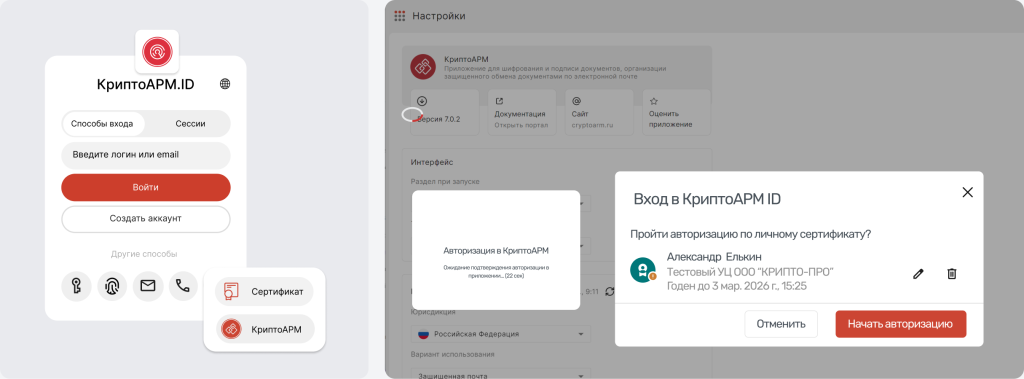Click the КриптоАРМ.ID fingerprint logo
Screen dimensions: 1024x379
click(x=157, y=51)
